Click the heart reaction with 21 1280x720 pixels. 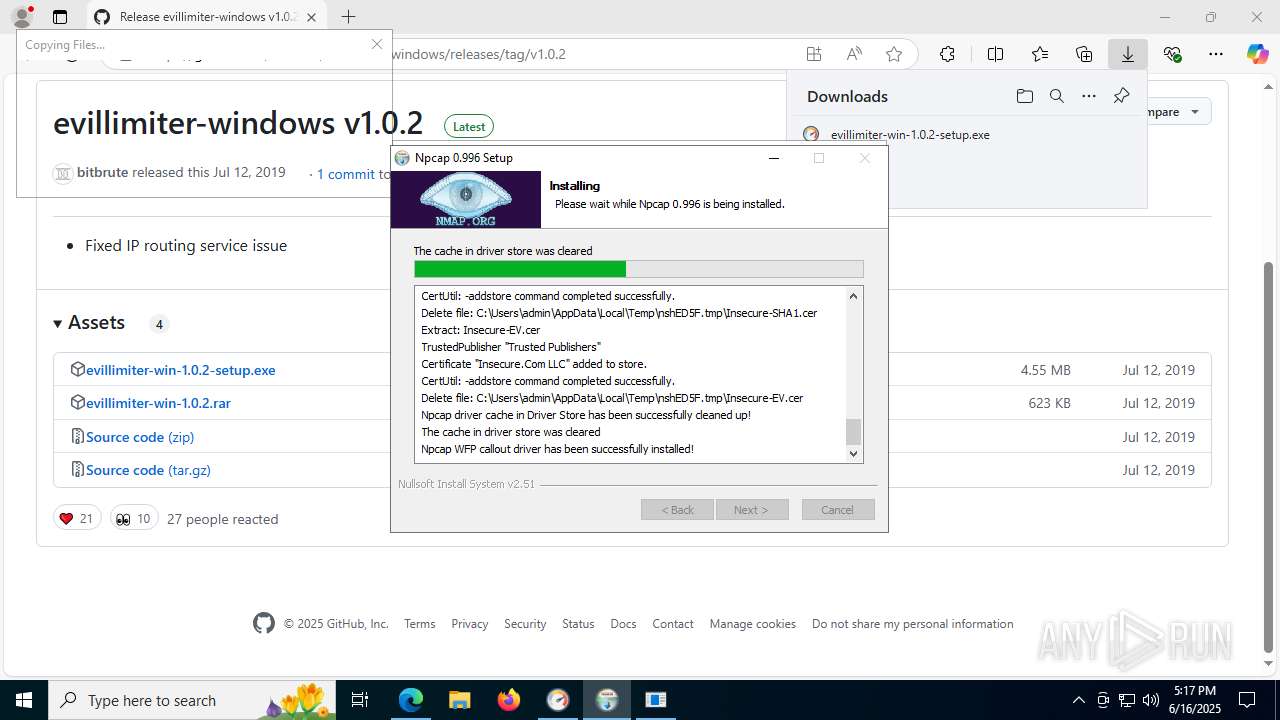[77, 519]
